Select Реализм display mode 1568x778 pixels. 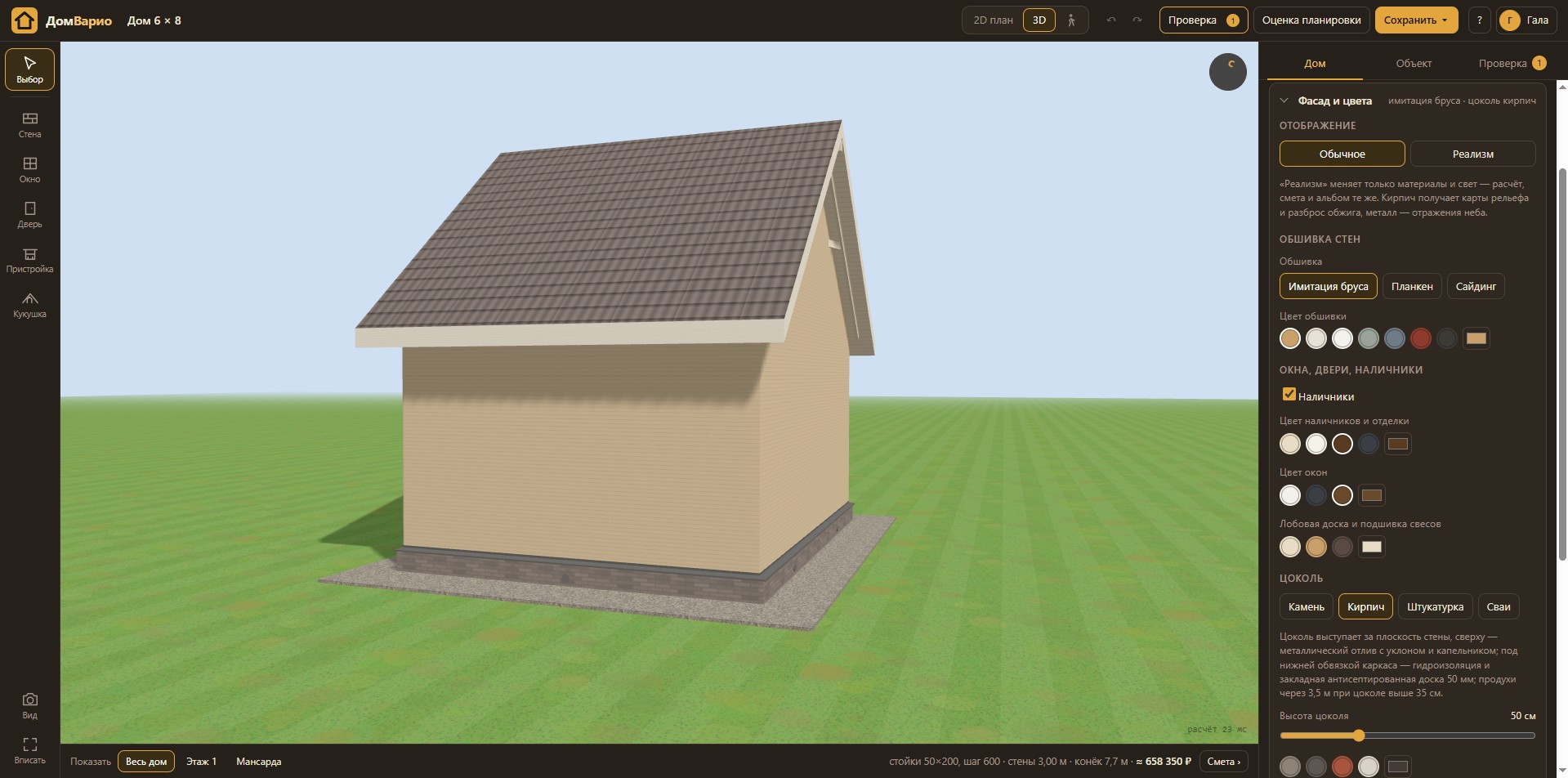pyautogui.click(x=1472, y=154)
